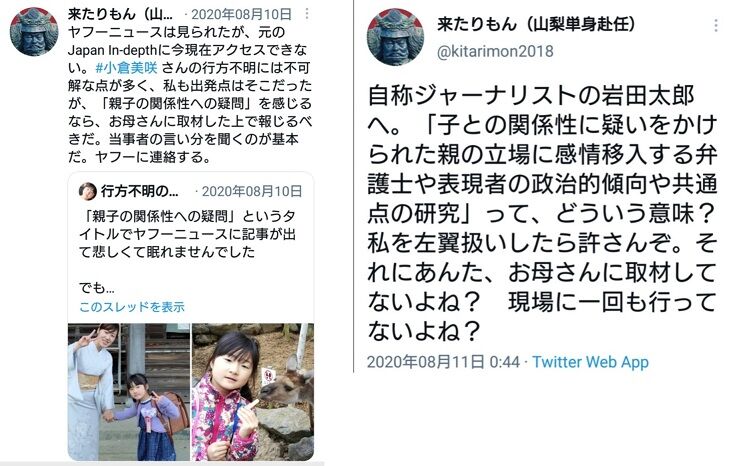Open the quoted tweet author name 行方不明の...
729x466 pixels.
(139, 191)
